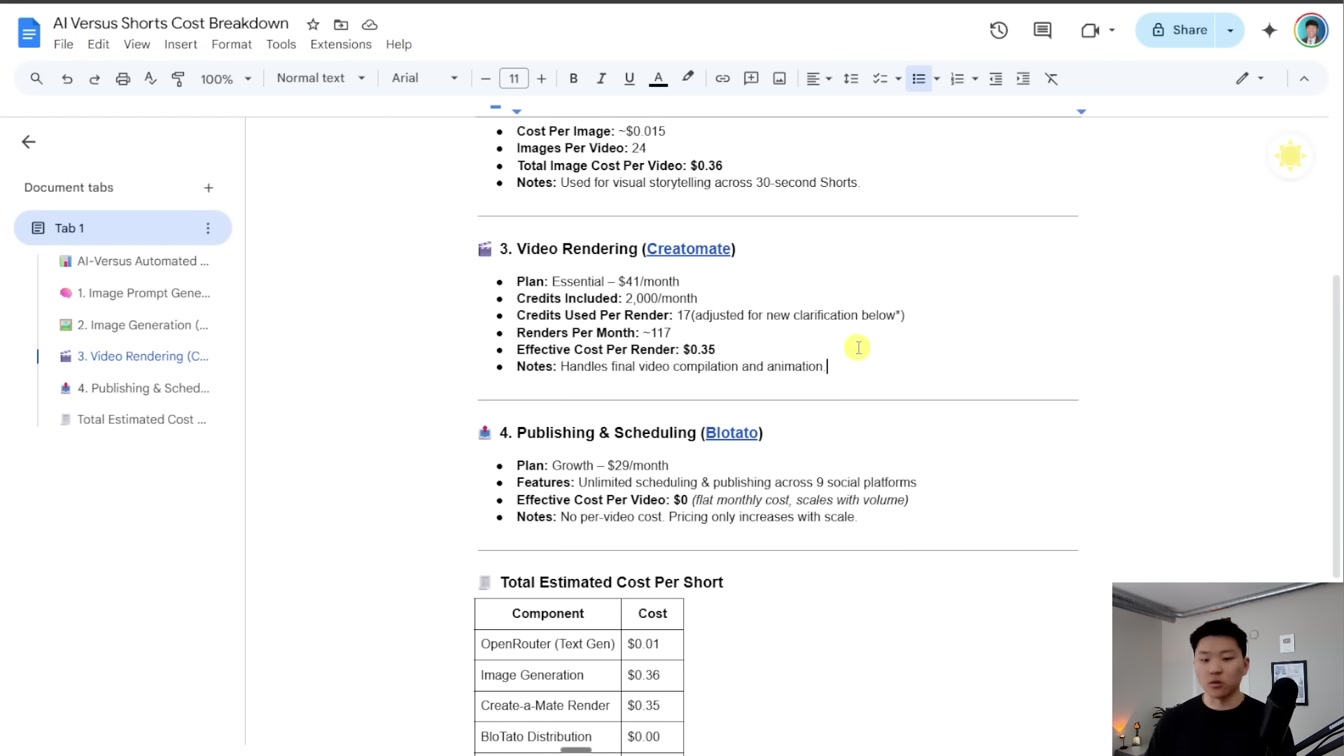Open the Tools menu
Image resolution: width=1344 pixels, height=756 pixels.
(x=281, y=44)
